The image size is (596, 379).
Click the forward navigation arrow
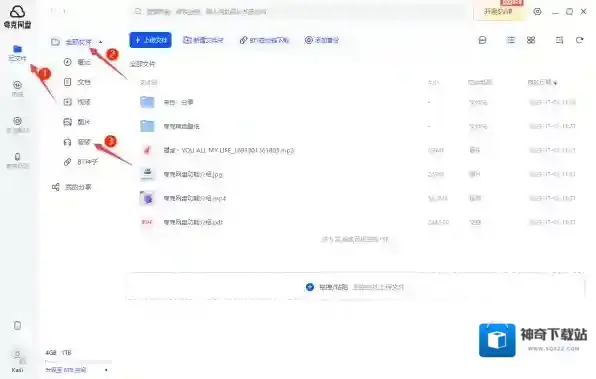65,11
